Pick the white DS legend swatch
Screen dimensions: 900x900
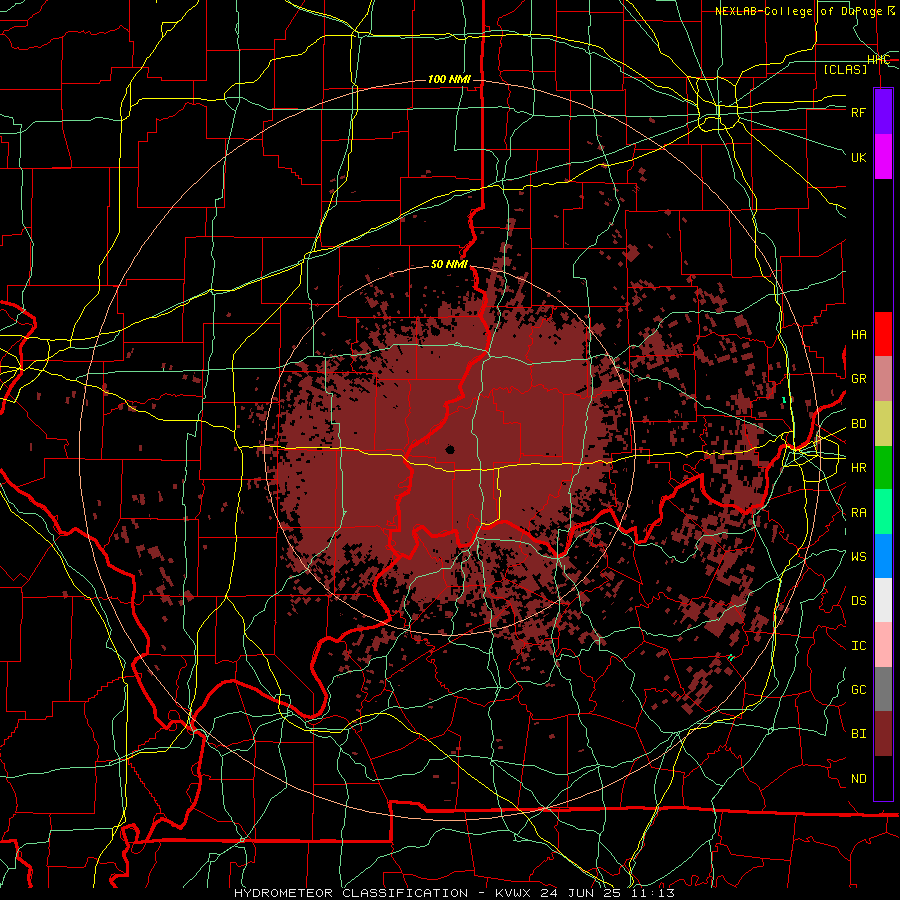point(883,600)
